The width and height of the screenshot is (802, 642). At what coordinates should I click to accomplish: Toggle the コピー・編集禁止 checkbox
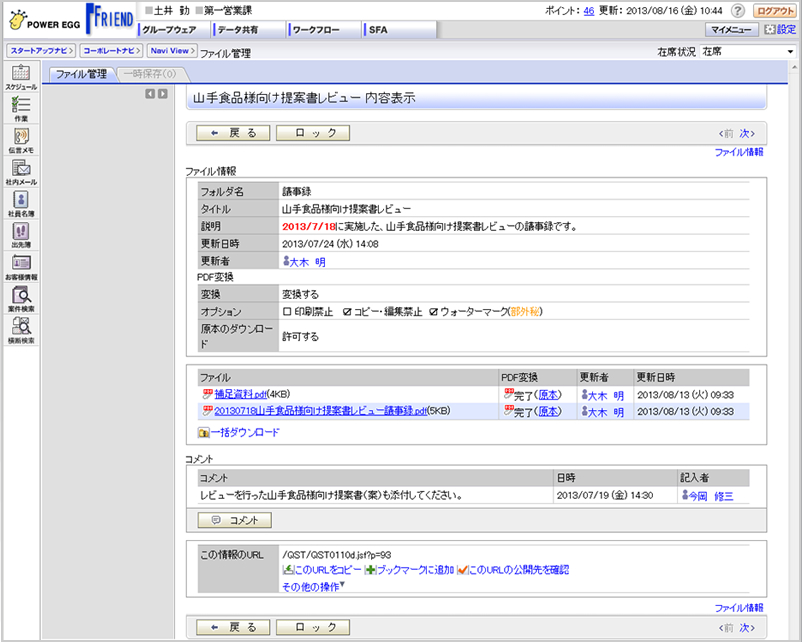click(347, 312)
